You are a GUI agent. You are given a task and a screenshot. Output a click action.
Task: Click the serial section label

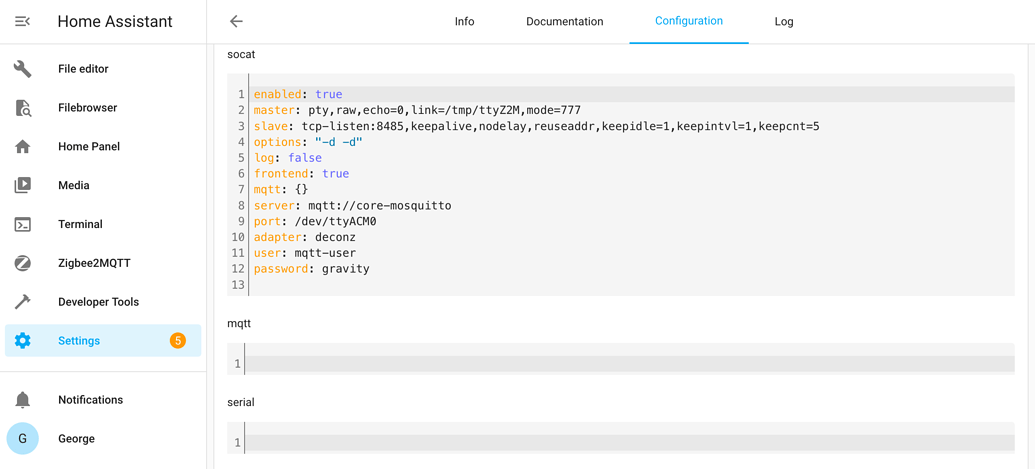click(x=241, y=402)
